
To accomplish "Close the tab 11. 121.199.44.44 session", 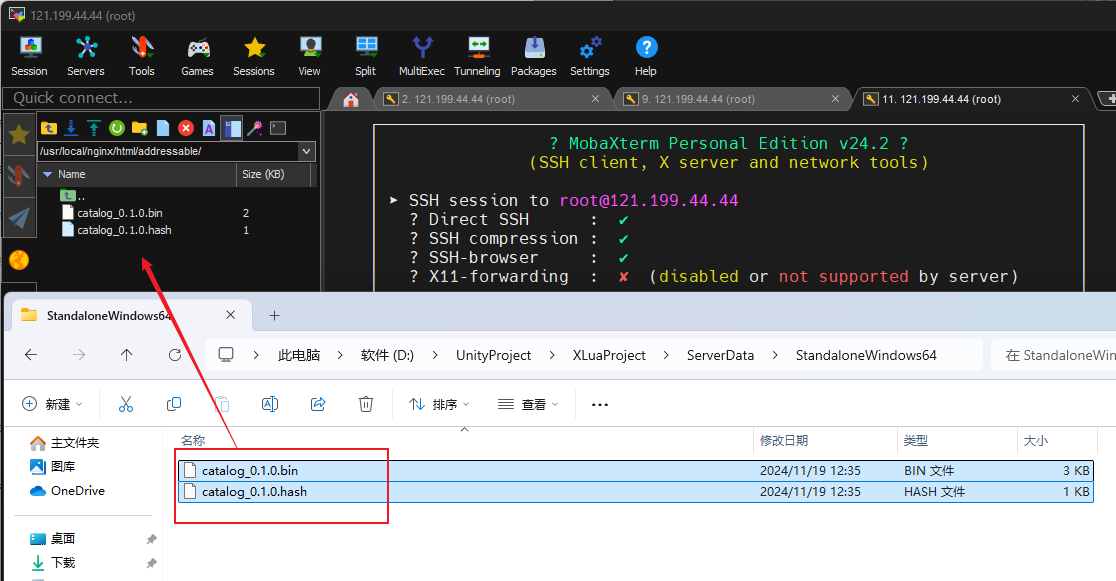I will 1075,99.
